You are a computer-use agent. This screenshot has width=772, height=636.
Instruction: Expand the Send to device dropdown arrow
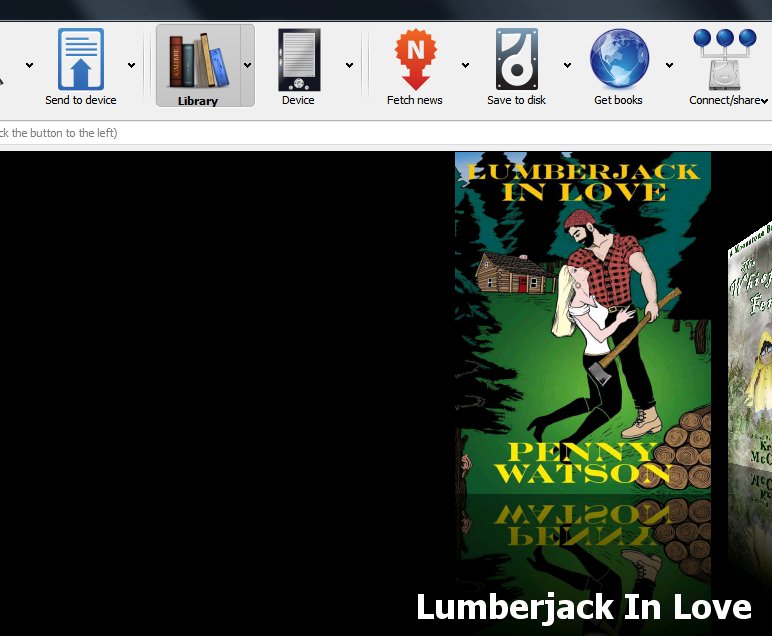coord(131,65)
